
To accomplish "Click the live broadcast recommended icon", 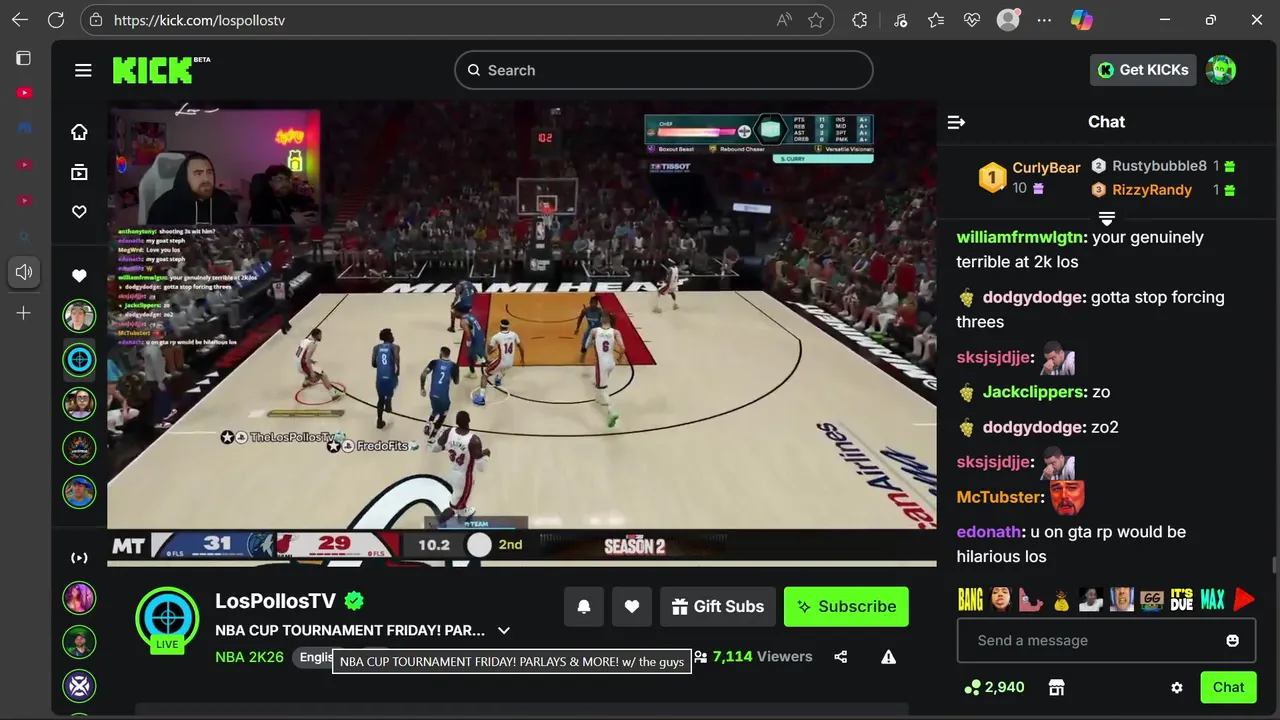I will click(x=79, y=558).
